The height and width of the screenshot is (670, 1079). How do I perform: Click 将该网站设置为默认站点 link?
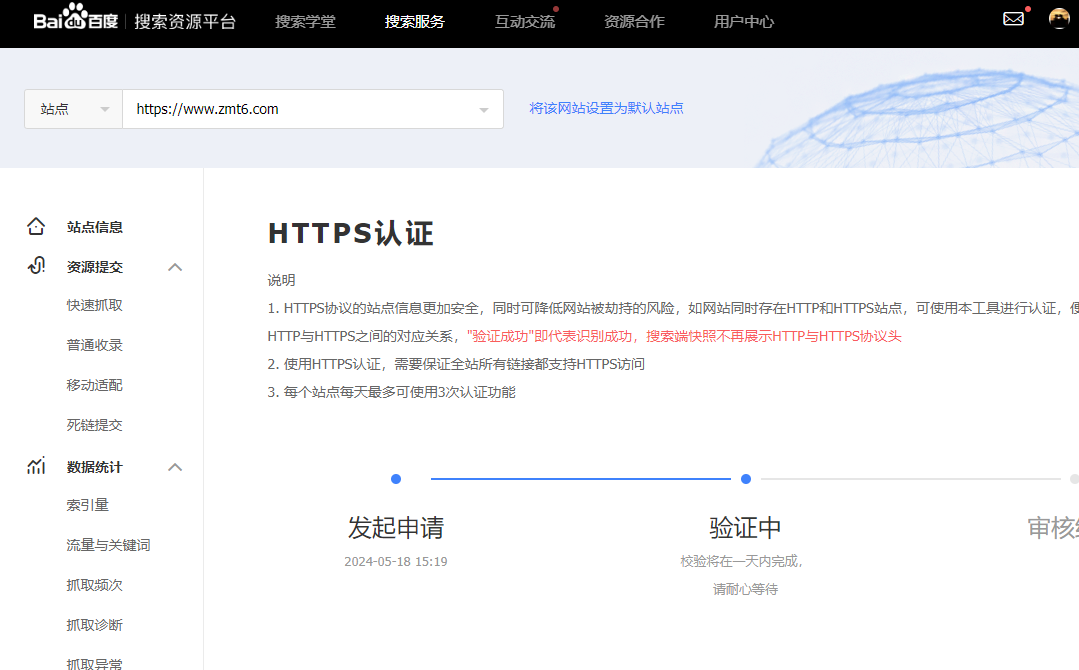tap(606, 108)
